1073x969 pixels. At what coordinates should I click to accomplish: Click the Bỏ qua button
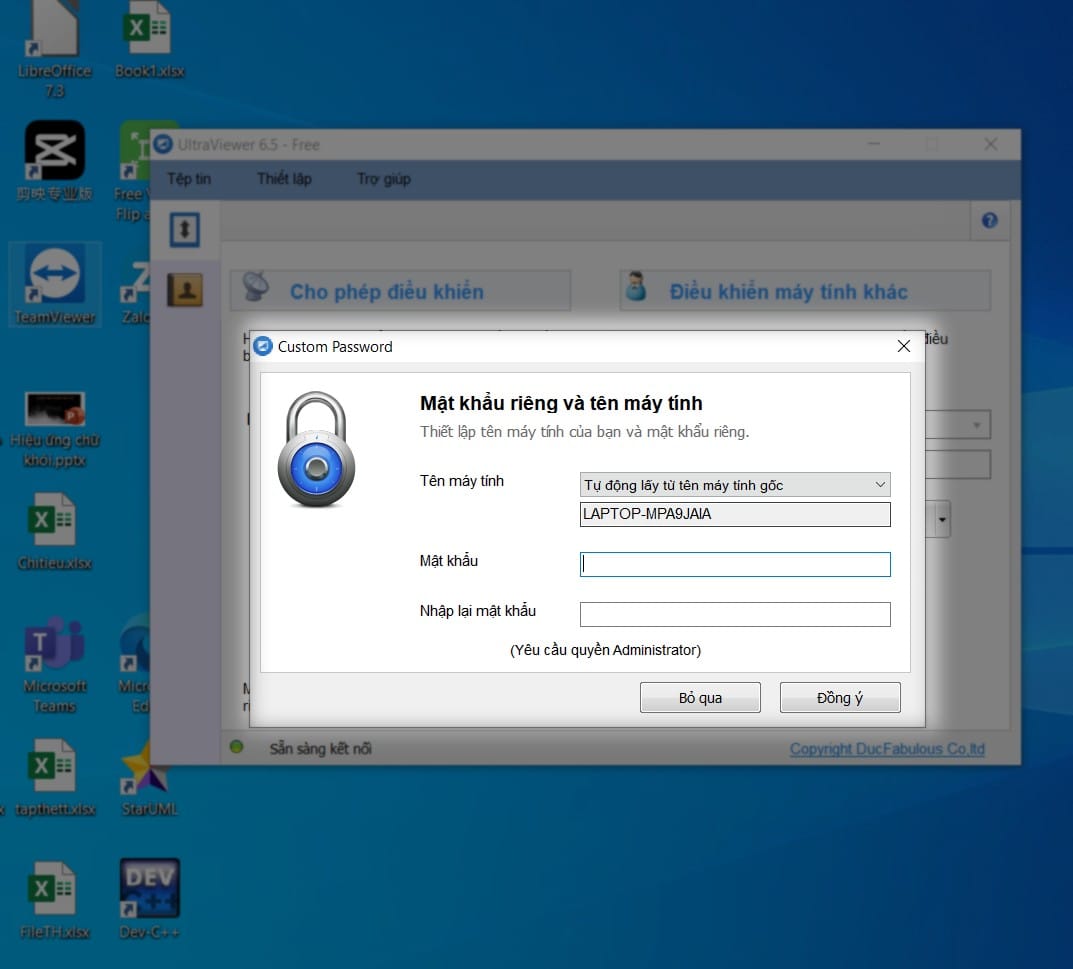(x=700, y=697)
